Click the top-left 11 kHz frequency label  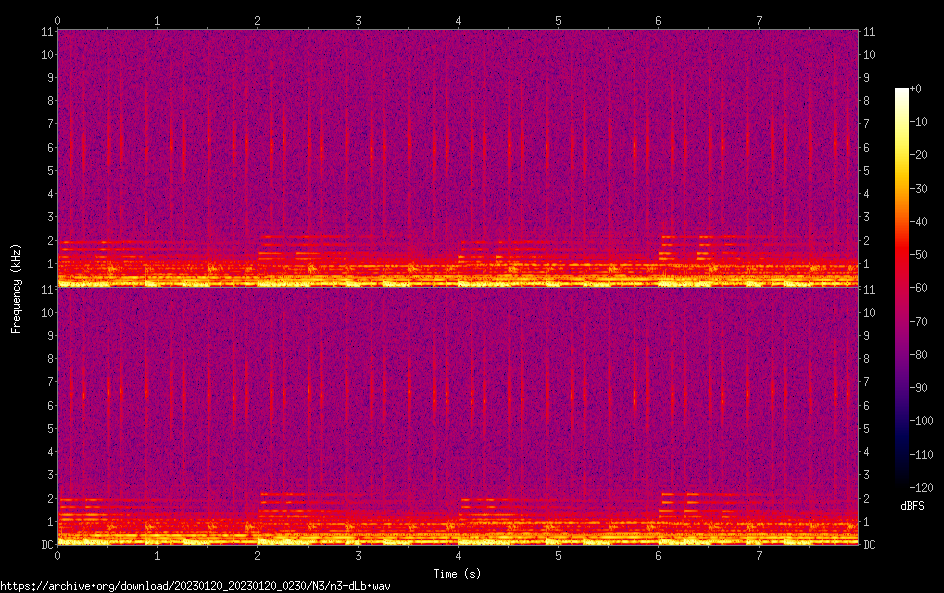pos(46,32)
